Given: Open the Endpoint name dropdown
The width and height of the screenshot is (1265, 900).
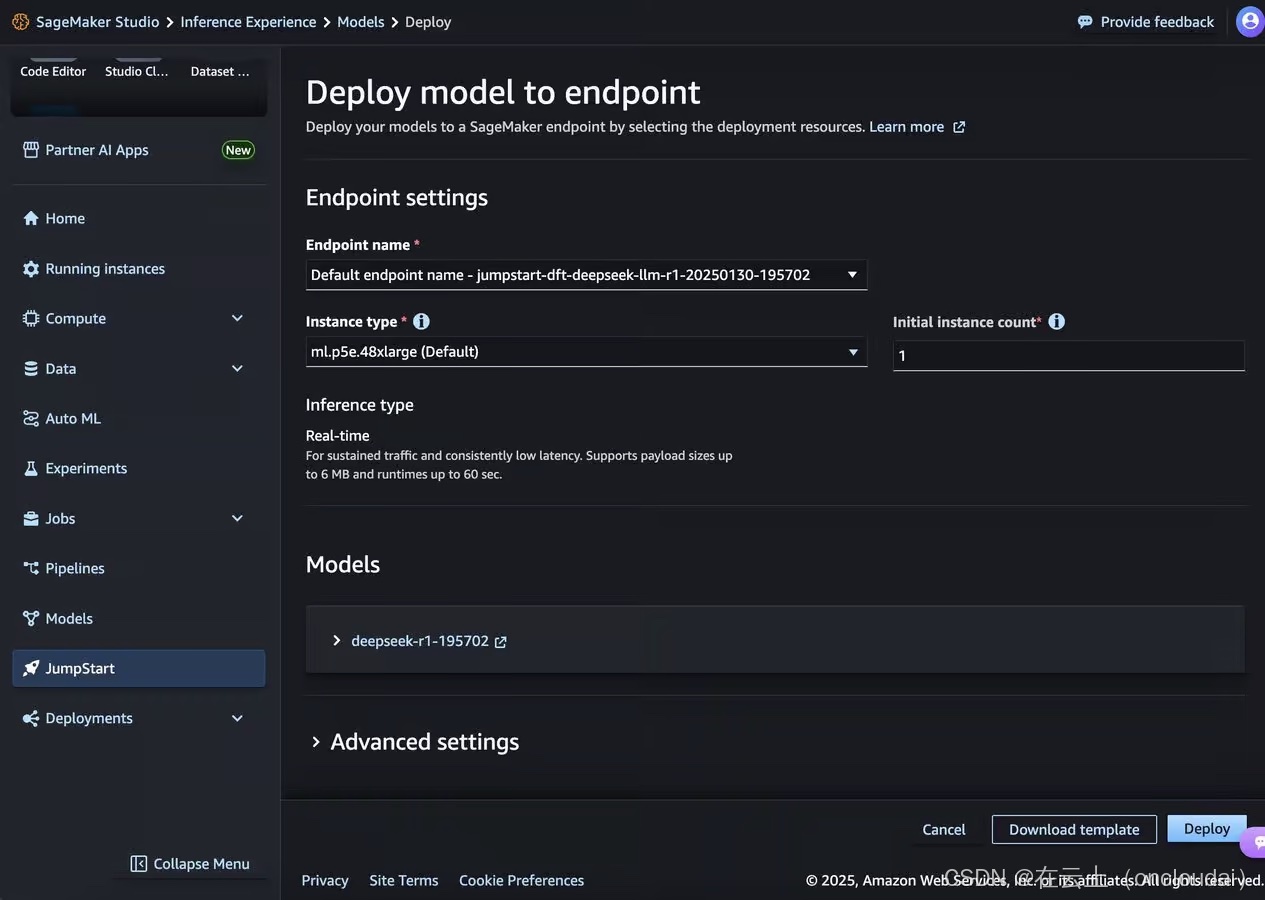Looking at the screenshot, I should click(x=586, y=275).
